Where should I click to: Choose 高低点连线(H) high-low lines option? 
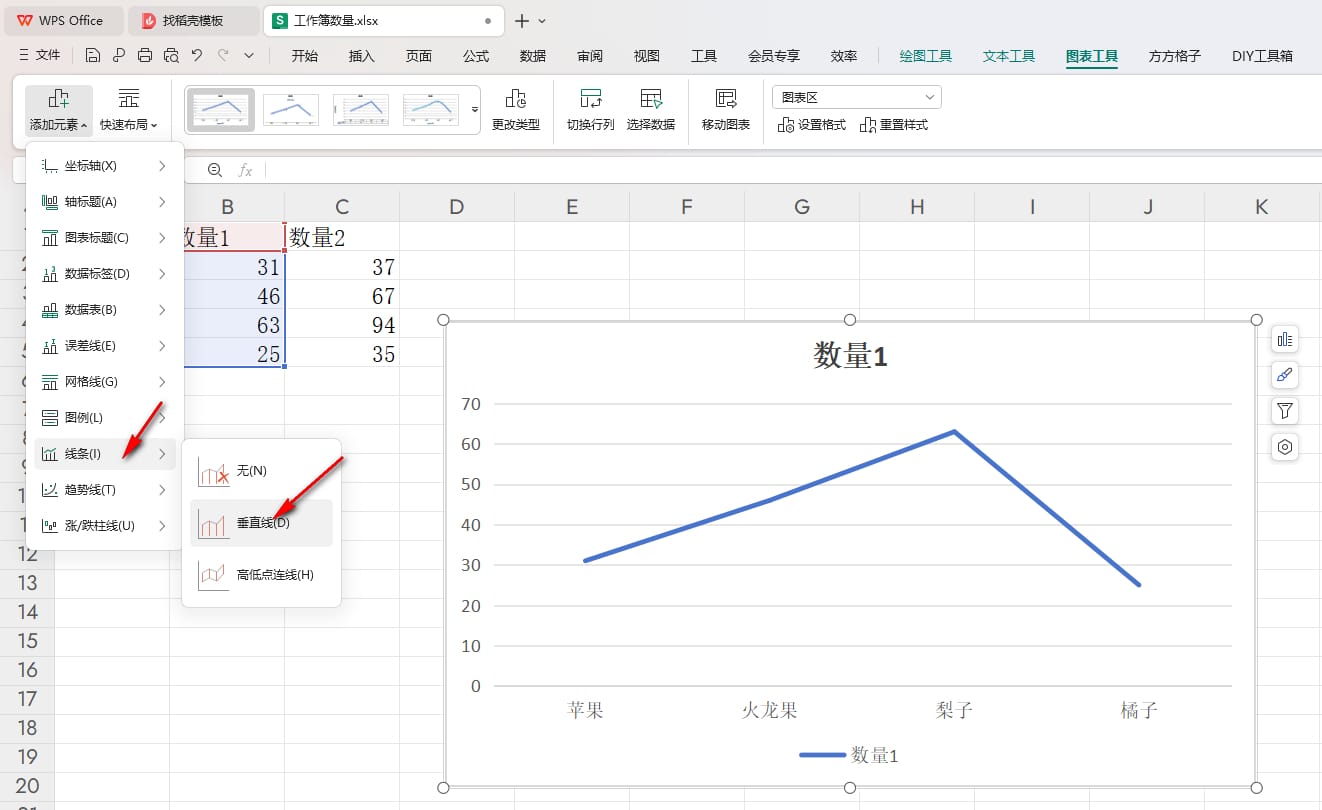coord(261,575)
